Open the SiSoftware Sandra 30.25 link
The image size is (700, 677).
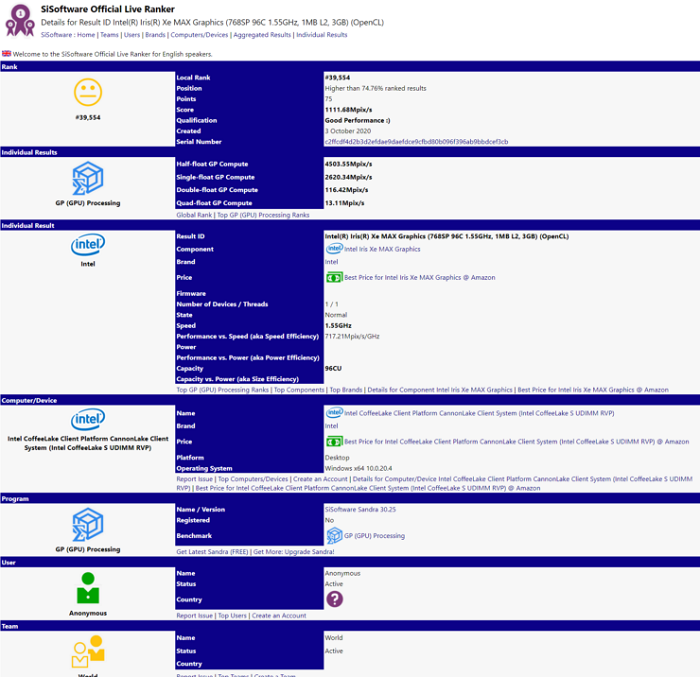(x=360, y=509)
